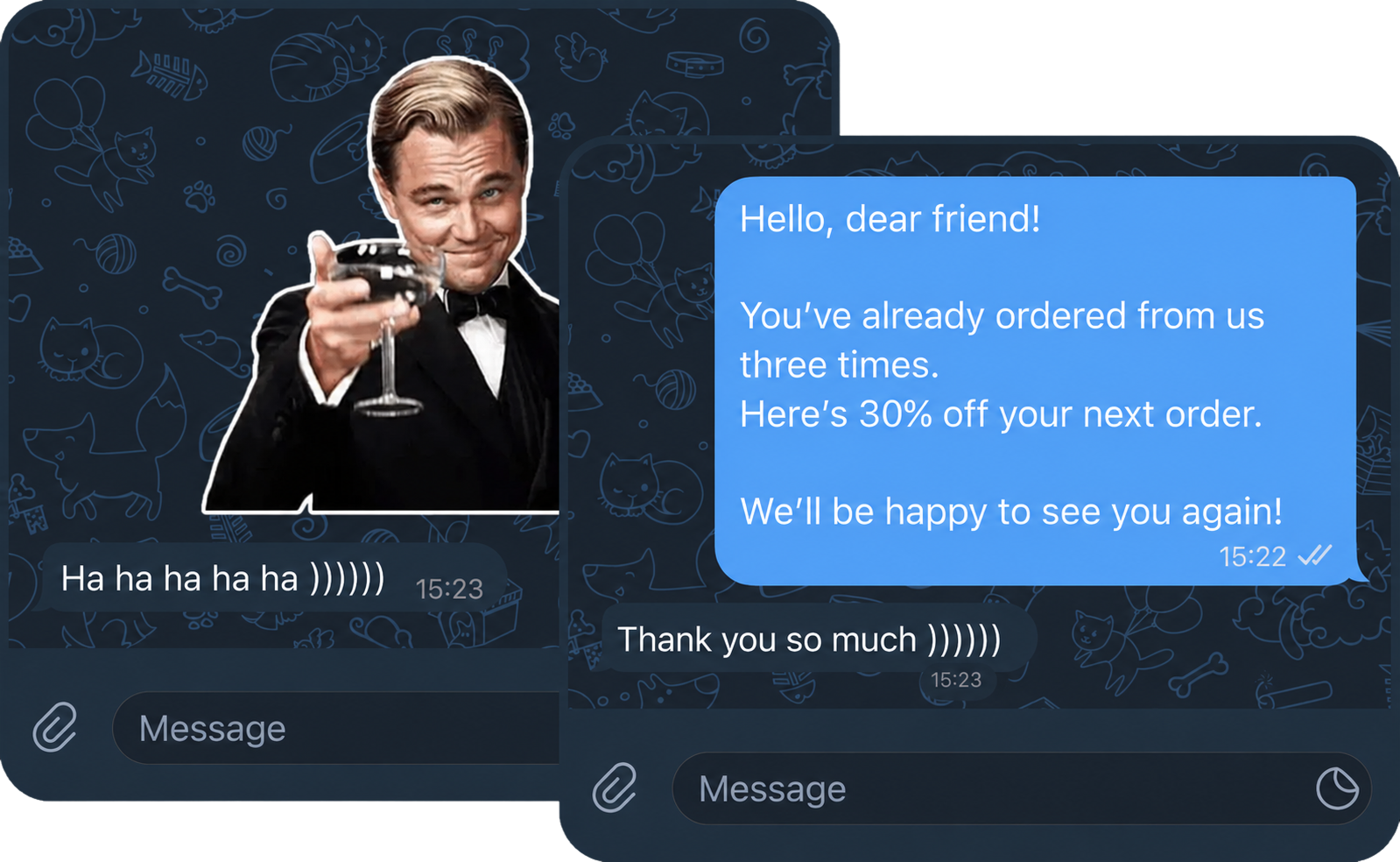Click the paperclip attach icon in left chat
1400x862 pixels.
(55, 727)
